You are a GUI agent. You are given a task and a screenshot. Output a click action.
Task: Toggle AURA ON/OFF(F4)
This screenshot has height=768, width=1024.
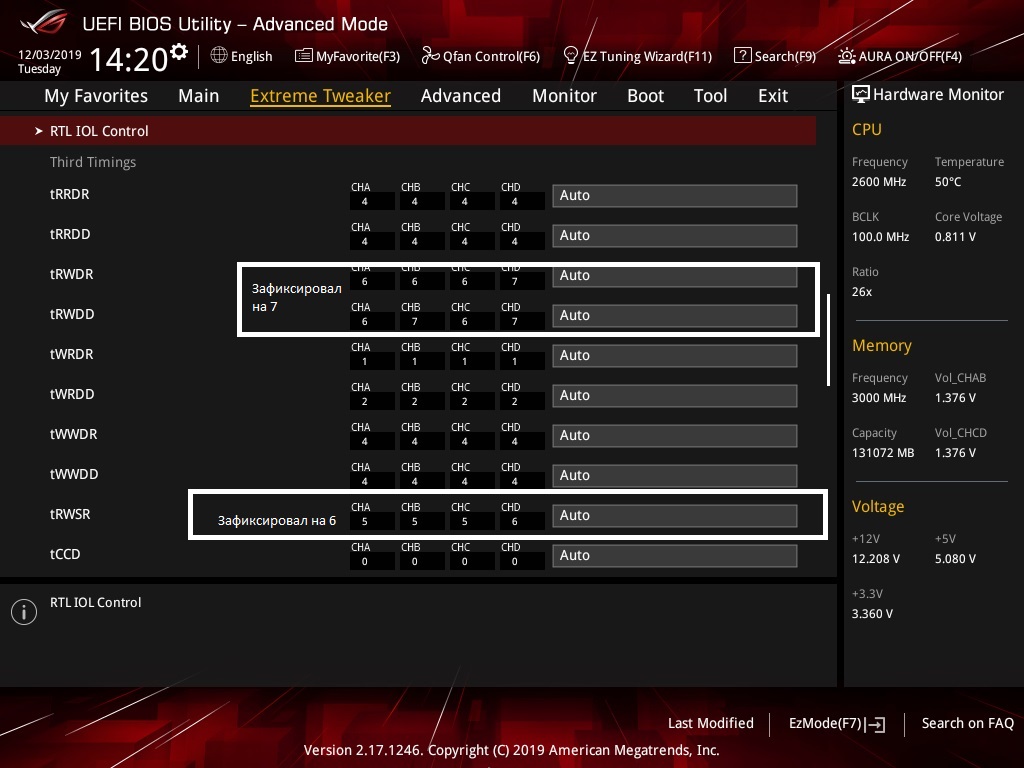tap(910, 56)
